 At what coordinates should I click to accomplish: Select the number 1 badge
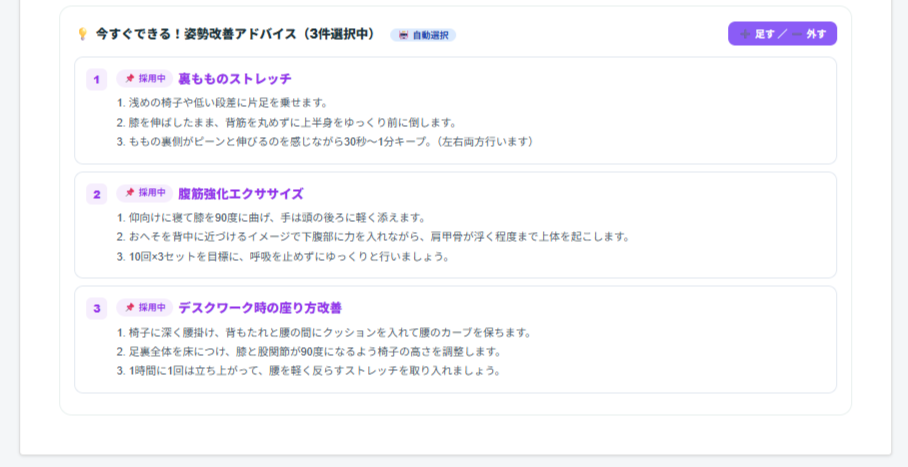[x=96, y=79]
